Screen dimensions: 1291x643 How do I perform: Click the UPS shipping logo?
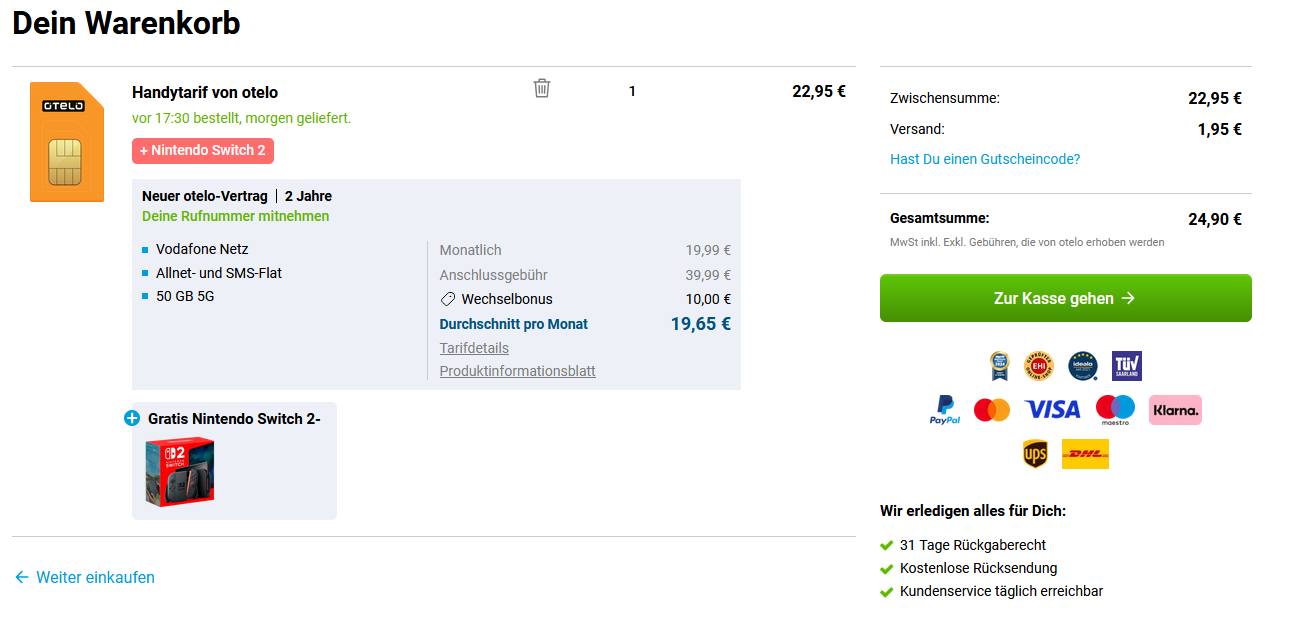tap(1035, 454)
